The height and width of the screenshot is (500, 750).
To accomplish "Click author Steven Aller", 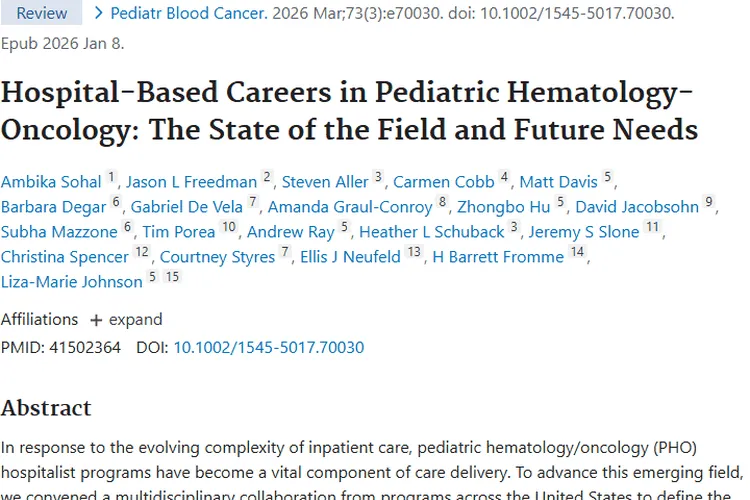I will 325,182.
